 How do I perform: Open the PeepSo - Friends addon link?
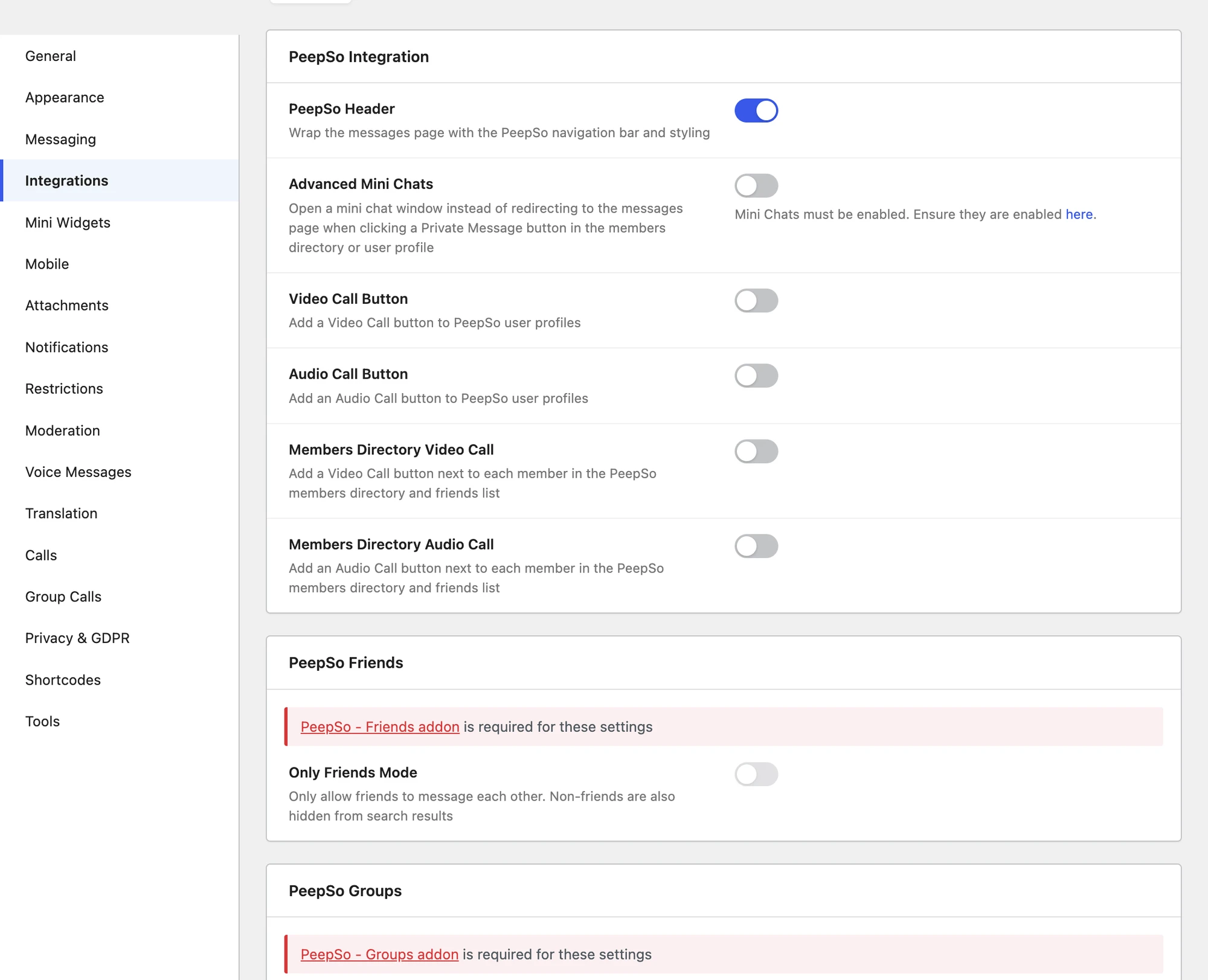(380, 727)
